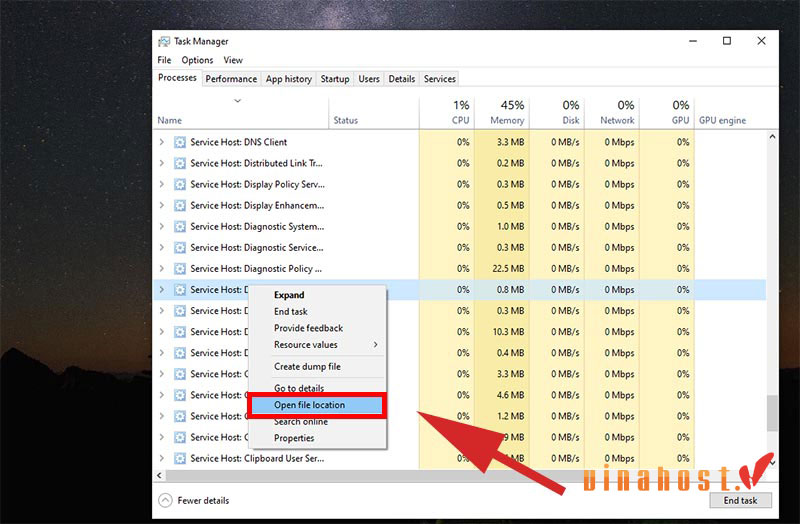The width and height of the screenshot is (800, 524).
Task: Click gear icon of Service Host: Diagnostic System...
Action: (x=180, y=227)
